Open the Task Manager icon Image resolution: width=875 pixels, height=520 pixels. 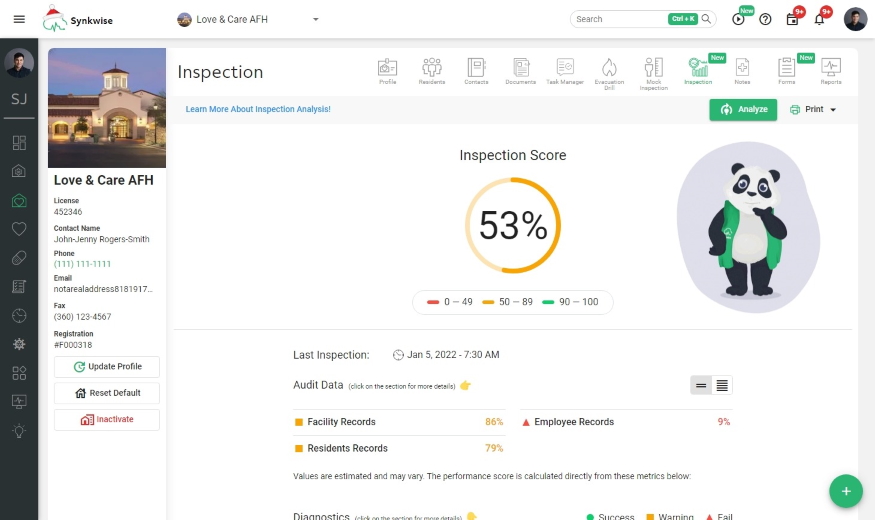coord(565,71)
